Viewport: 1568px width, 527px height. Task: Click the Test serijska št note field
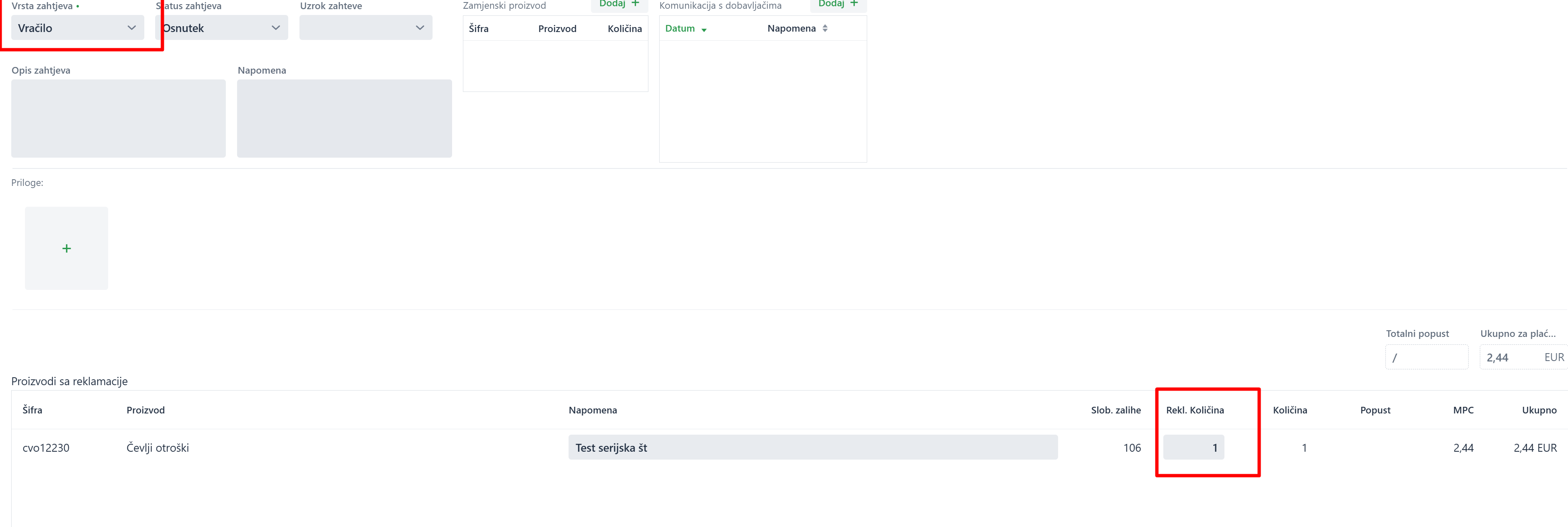click(x=813, y=447)
